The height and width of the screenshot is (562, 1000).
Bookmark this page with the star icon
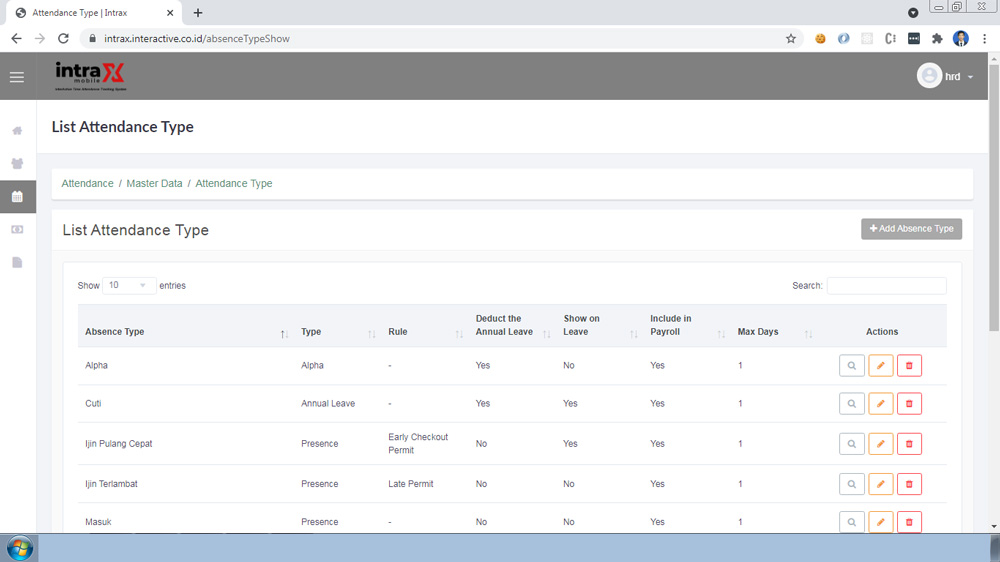point(791,39)
